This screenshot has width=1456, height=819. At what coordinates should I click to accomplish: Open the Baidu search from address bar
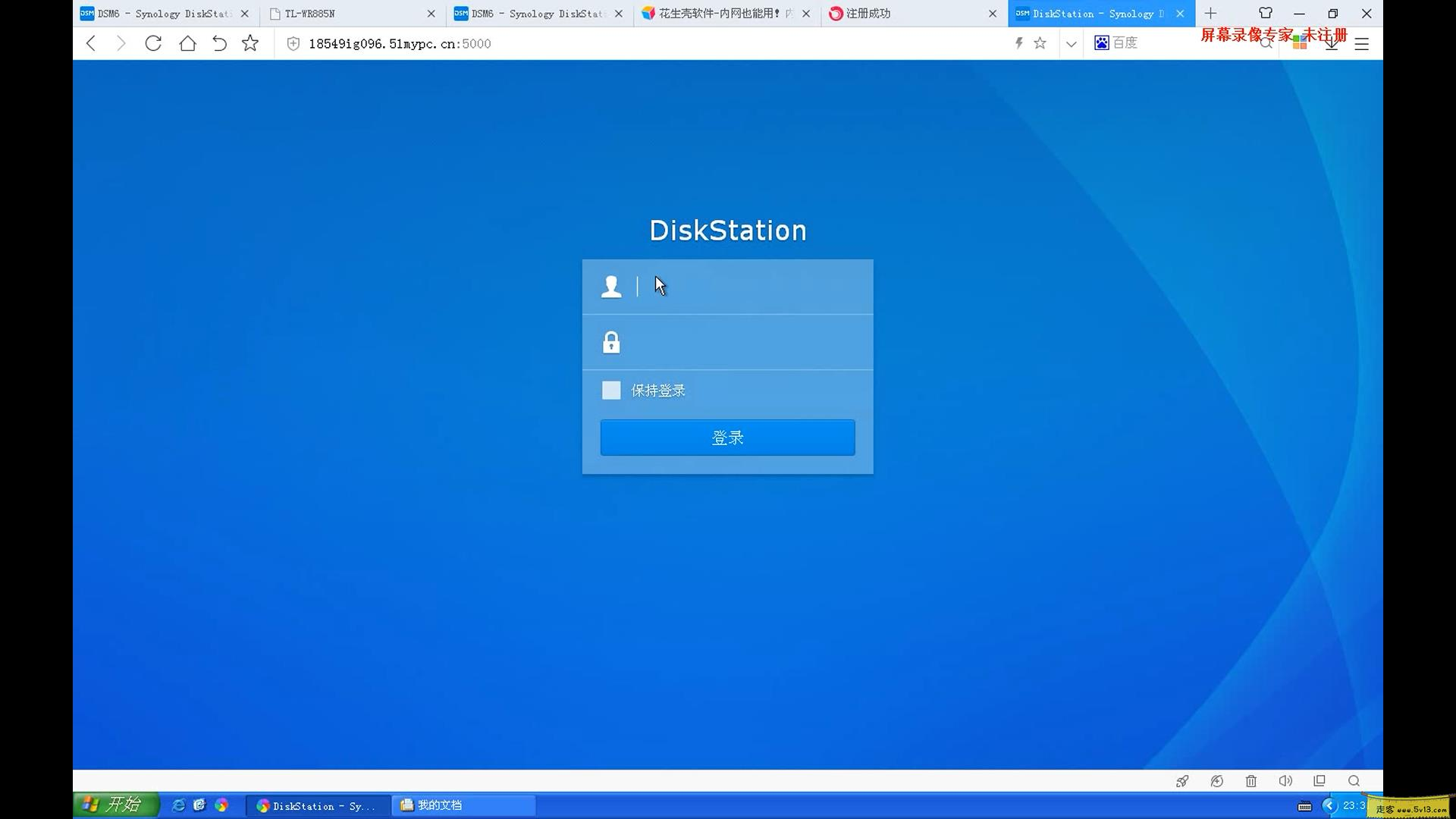[x=1116, y=42]
